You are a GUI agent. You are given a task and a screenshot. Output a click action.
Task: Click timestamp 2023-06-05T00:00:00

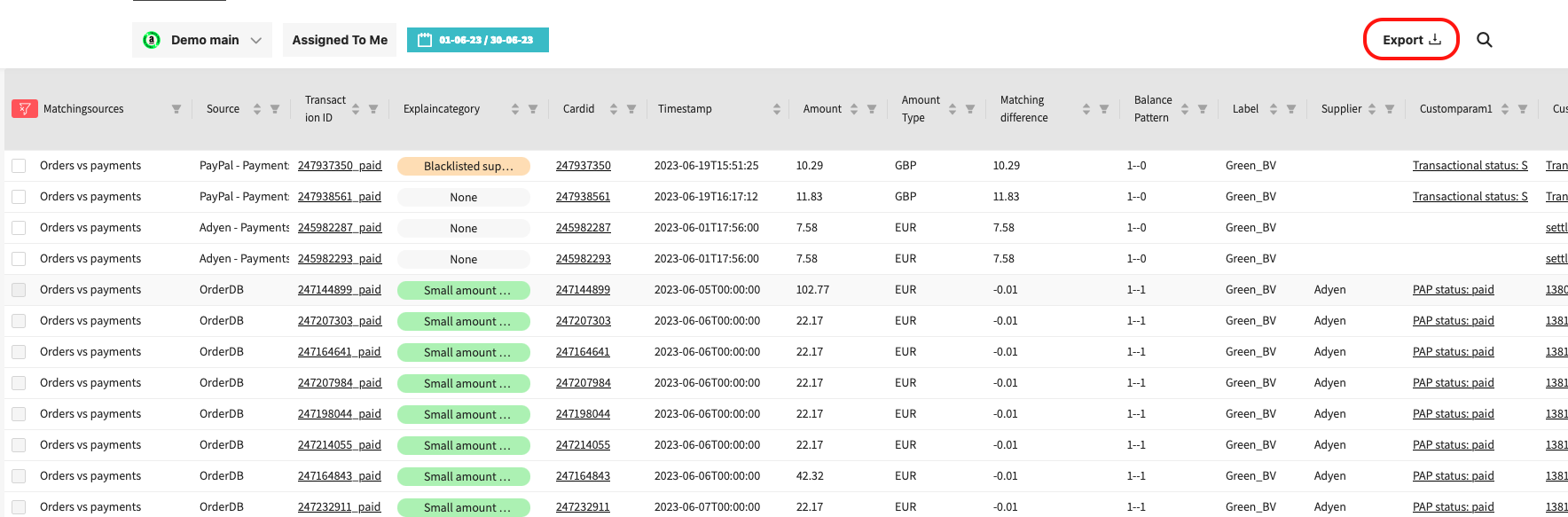[707, 290]
